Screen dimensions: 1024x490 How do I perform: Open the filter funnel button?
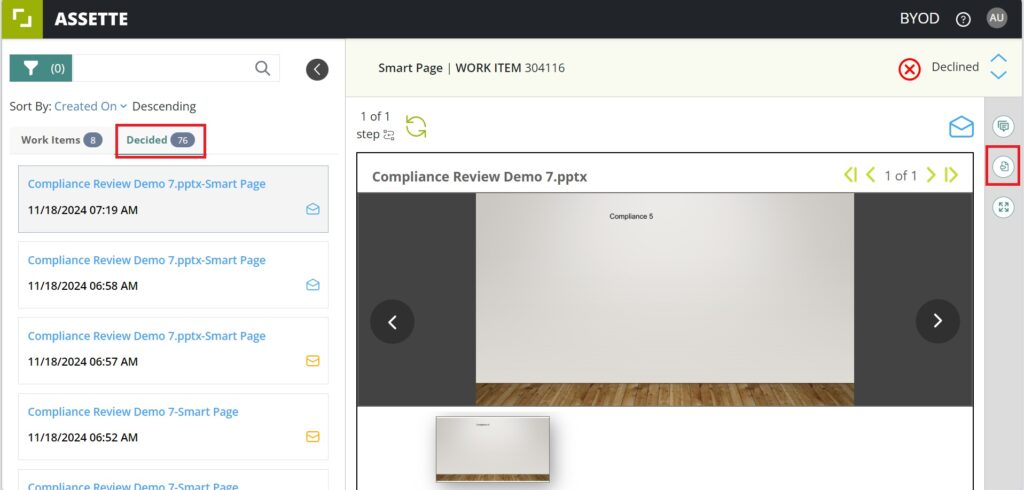click(x=40, y=68)
